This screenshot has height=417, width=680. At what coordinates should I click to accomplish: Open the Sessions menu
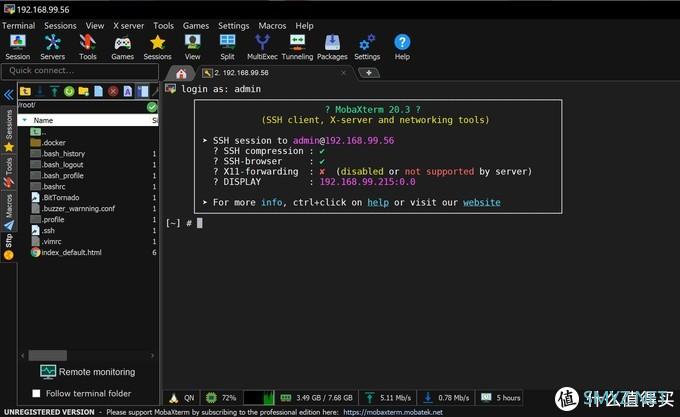coord(60,26)
